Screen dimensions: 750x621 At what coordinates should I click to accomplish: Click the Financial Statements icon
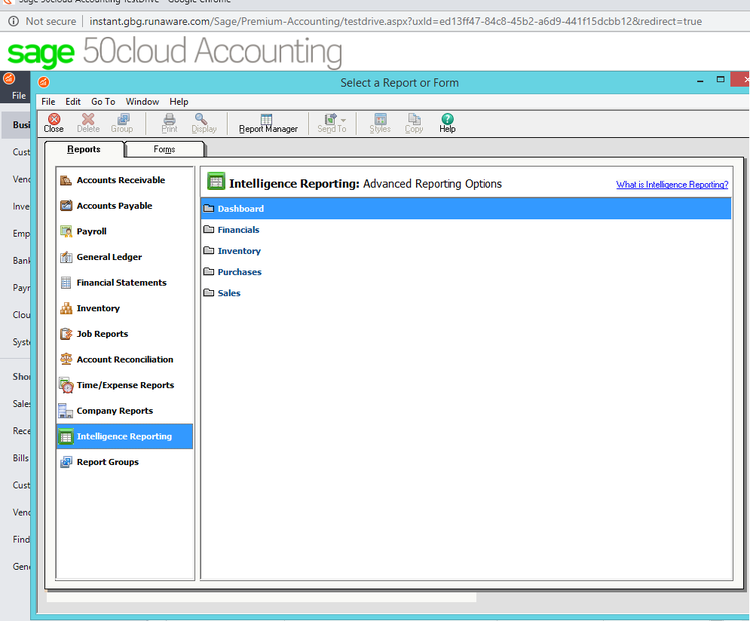pyautogui.click(x=66, y=283)
